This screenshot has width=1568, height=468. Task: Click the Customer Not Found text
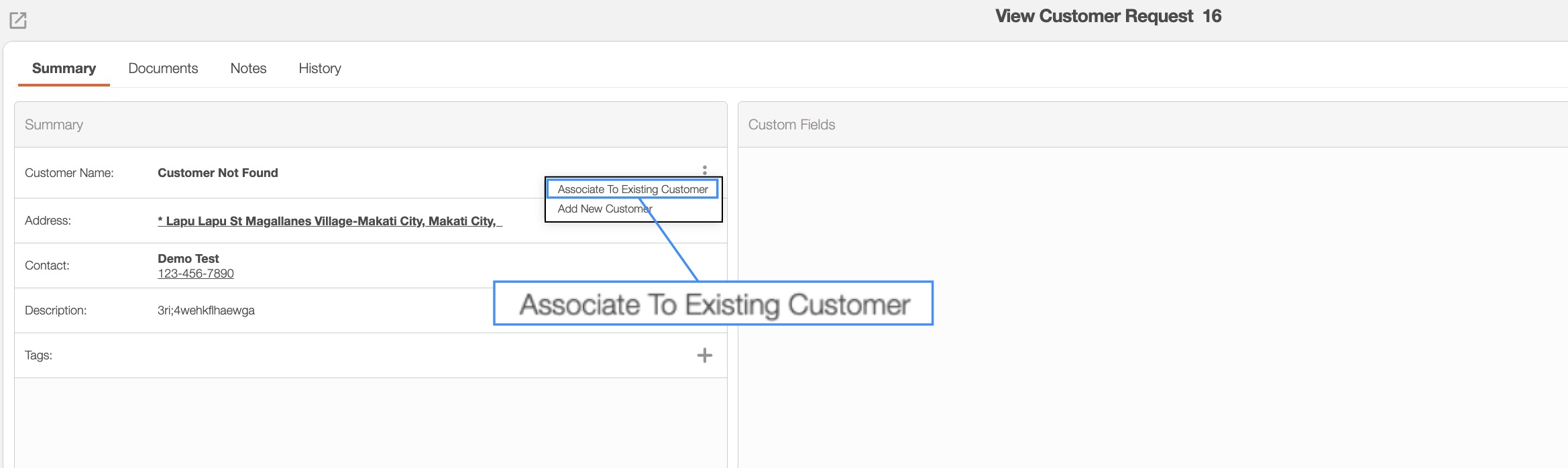(218, 173)
